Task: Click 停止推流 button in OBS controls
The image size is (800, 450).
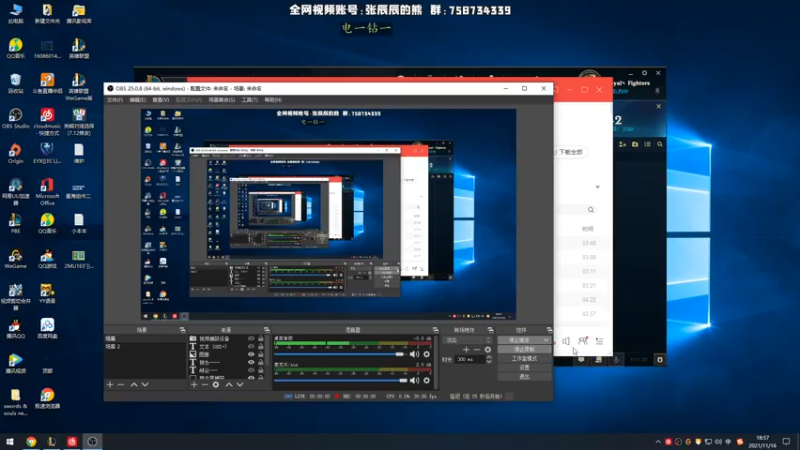Action: (x=520, y=340)
